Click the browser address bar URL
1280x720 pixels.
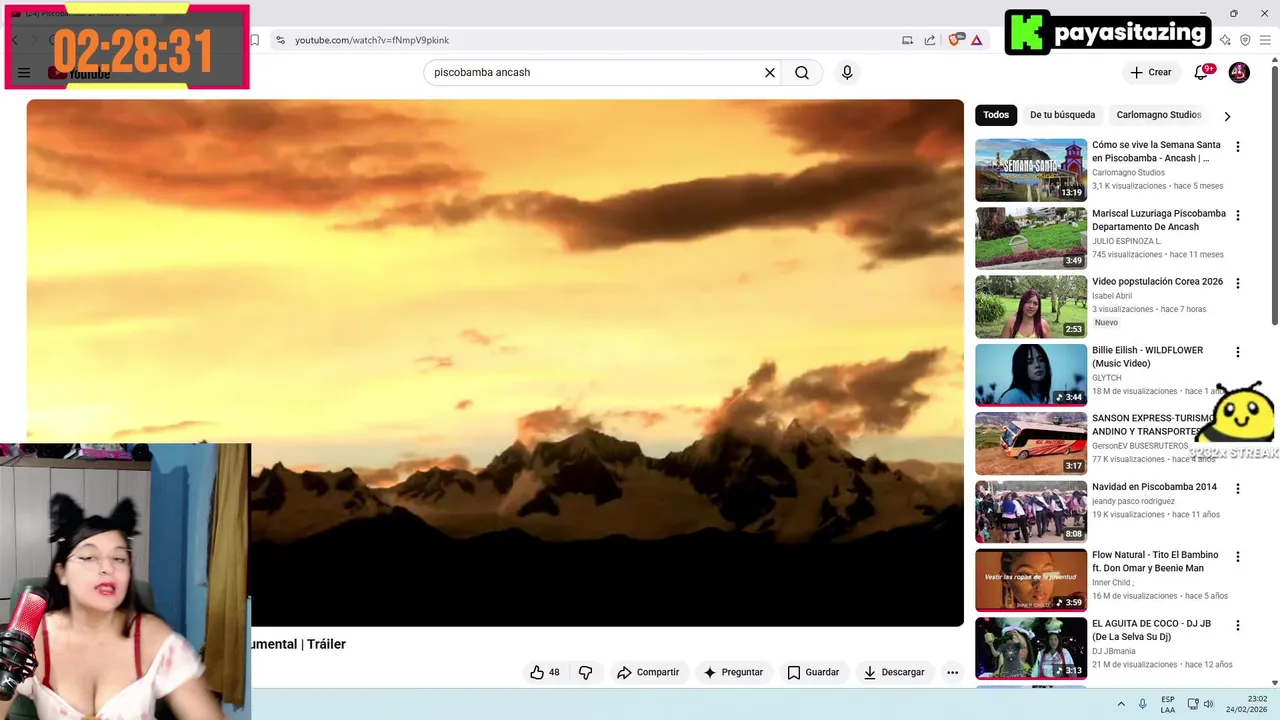click(372, 40)
